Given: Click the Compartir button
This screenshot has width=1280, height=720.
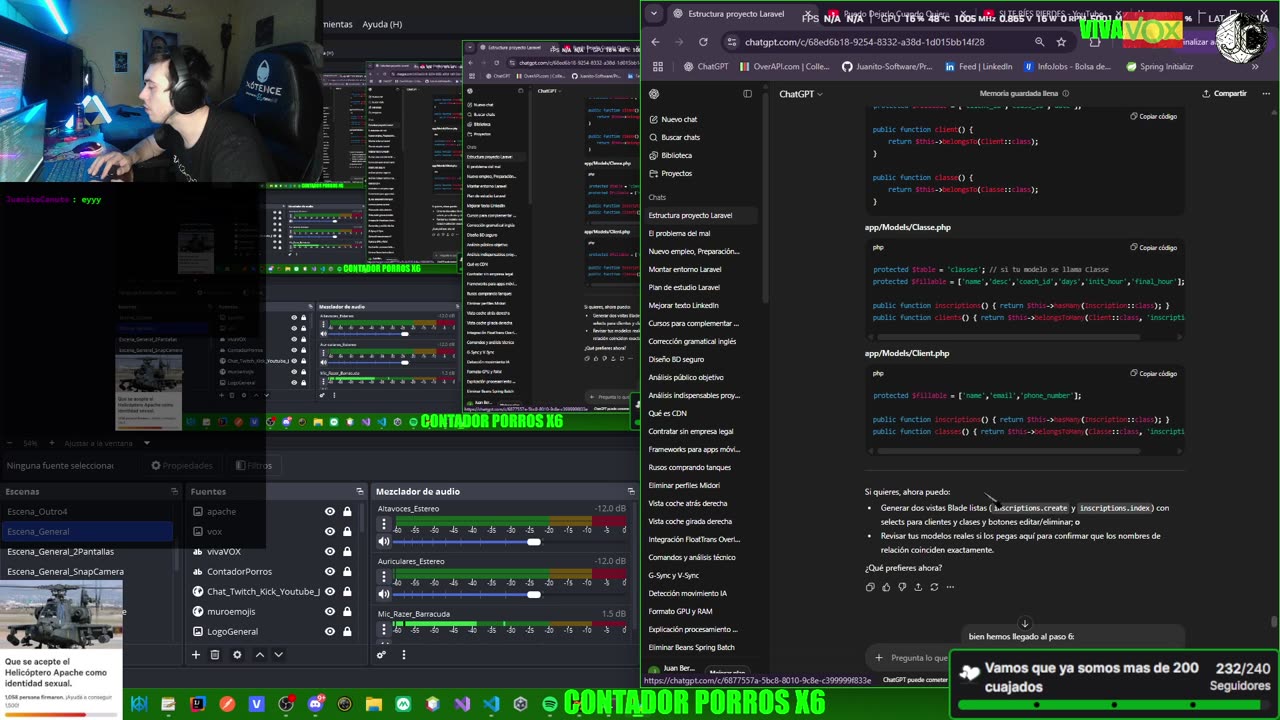Looking at the screenshot, I should coord(1225,94).
